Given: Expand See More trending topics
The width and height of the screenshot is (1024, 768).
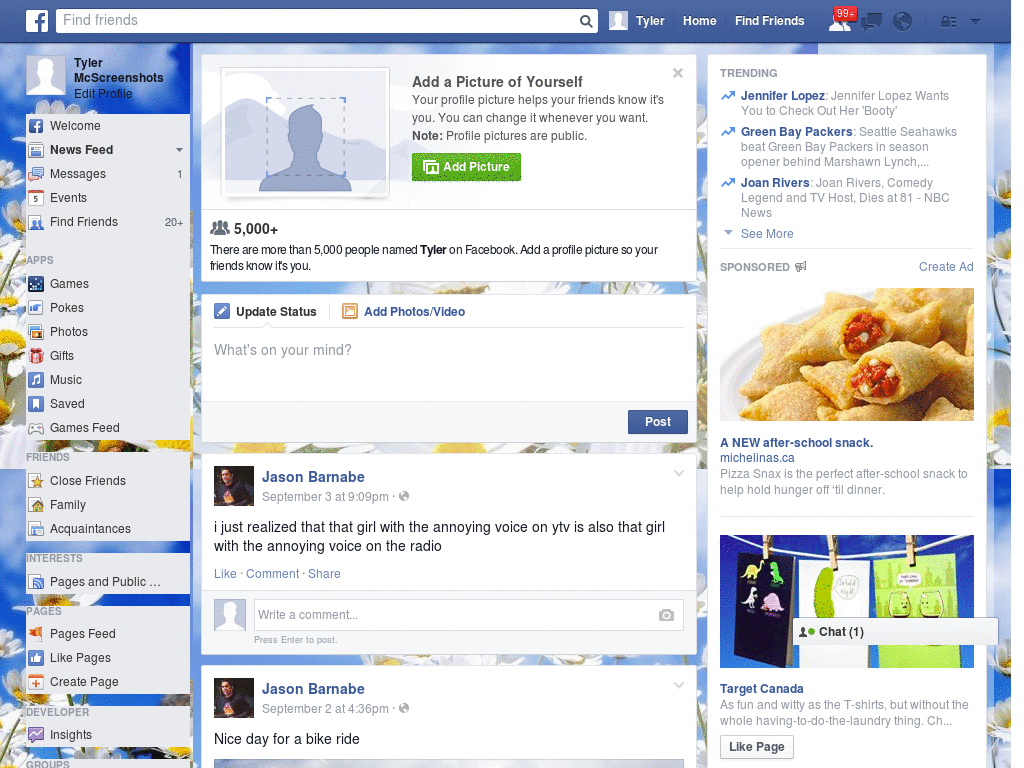Looking at the screenshot, I should [x=767, y=234].
